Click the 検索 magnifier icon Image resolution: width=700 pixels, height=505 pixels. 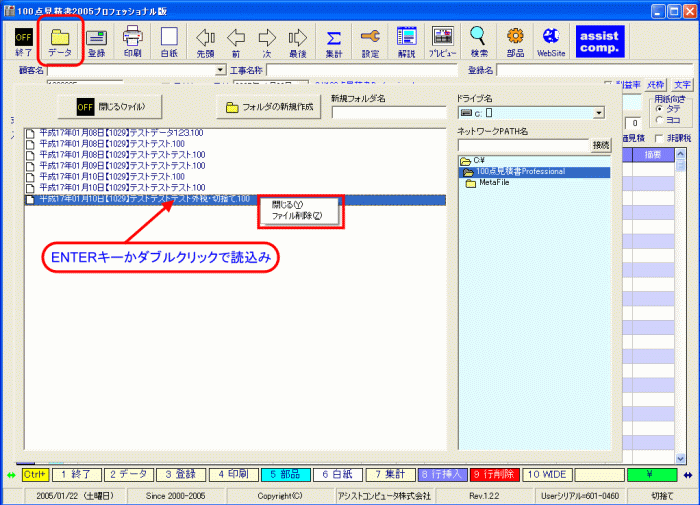point(479,42)
